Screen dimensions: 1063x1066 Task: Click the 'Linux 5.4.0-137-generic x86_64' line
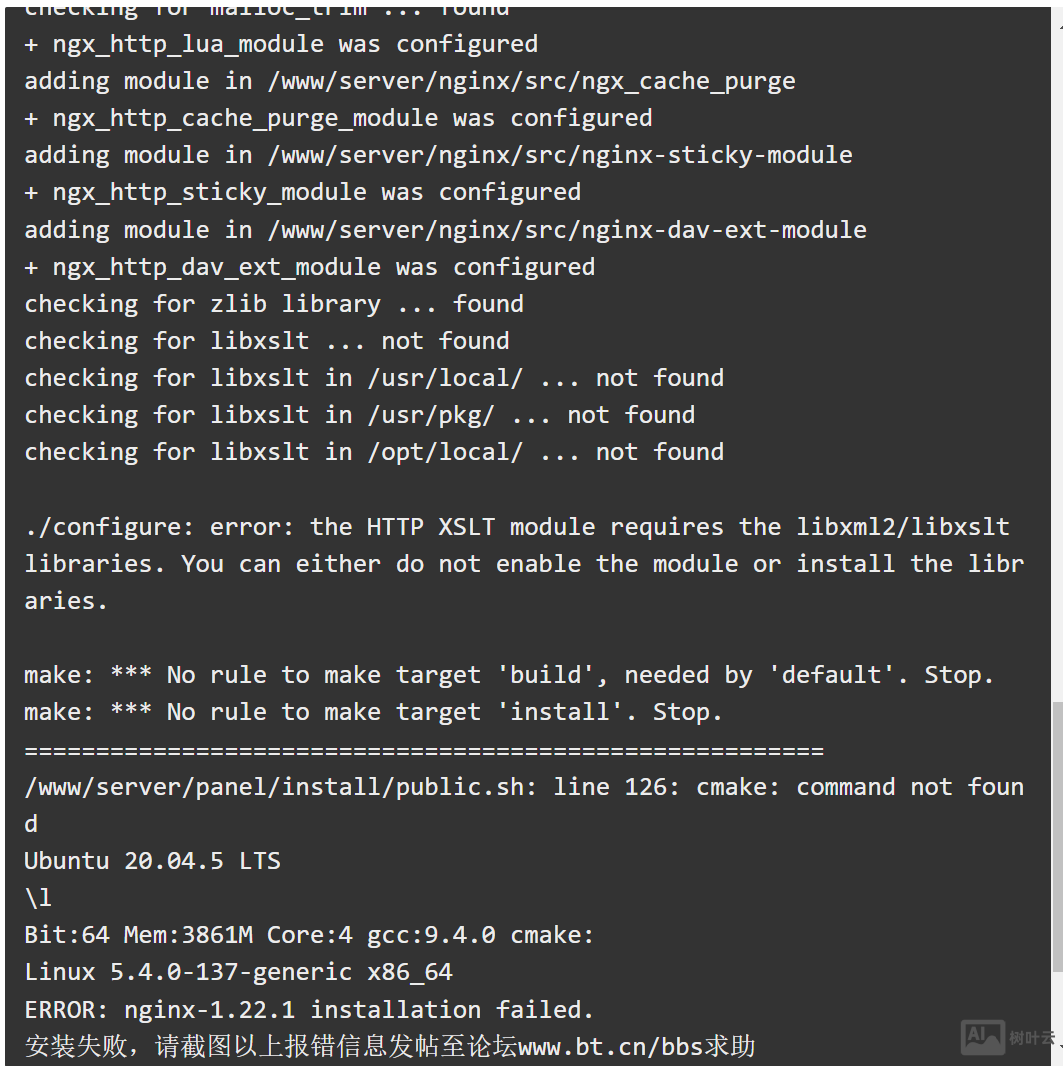(238, 972)
